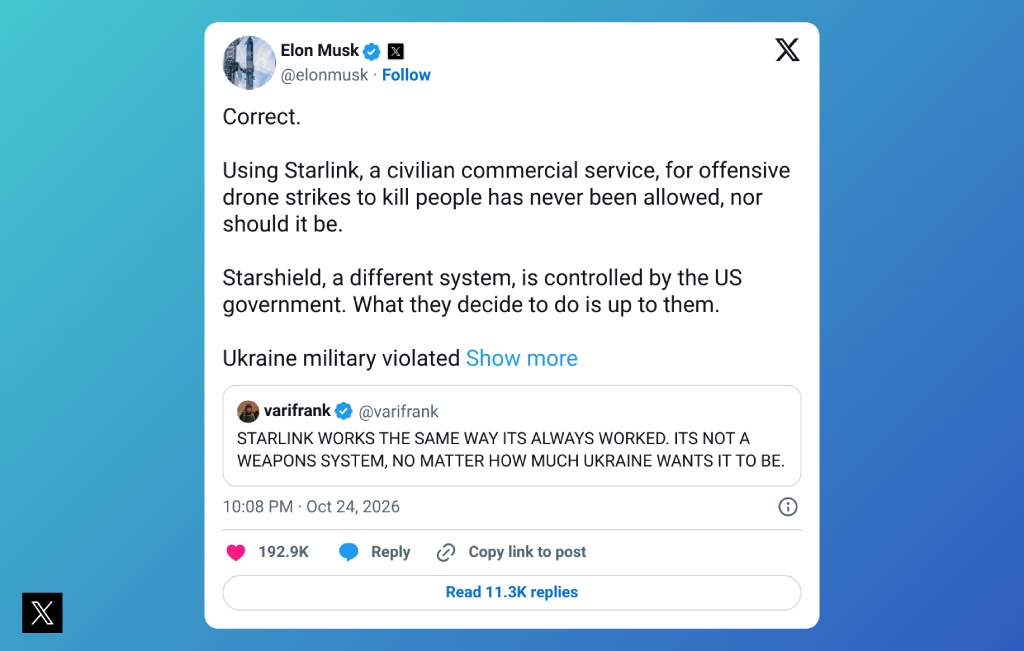Follow the @elonmusk account
This screenshot has width=1024, height=651.
point(406,75)
